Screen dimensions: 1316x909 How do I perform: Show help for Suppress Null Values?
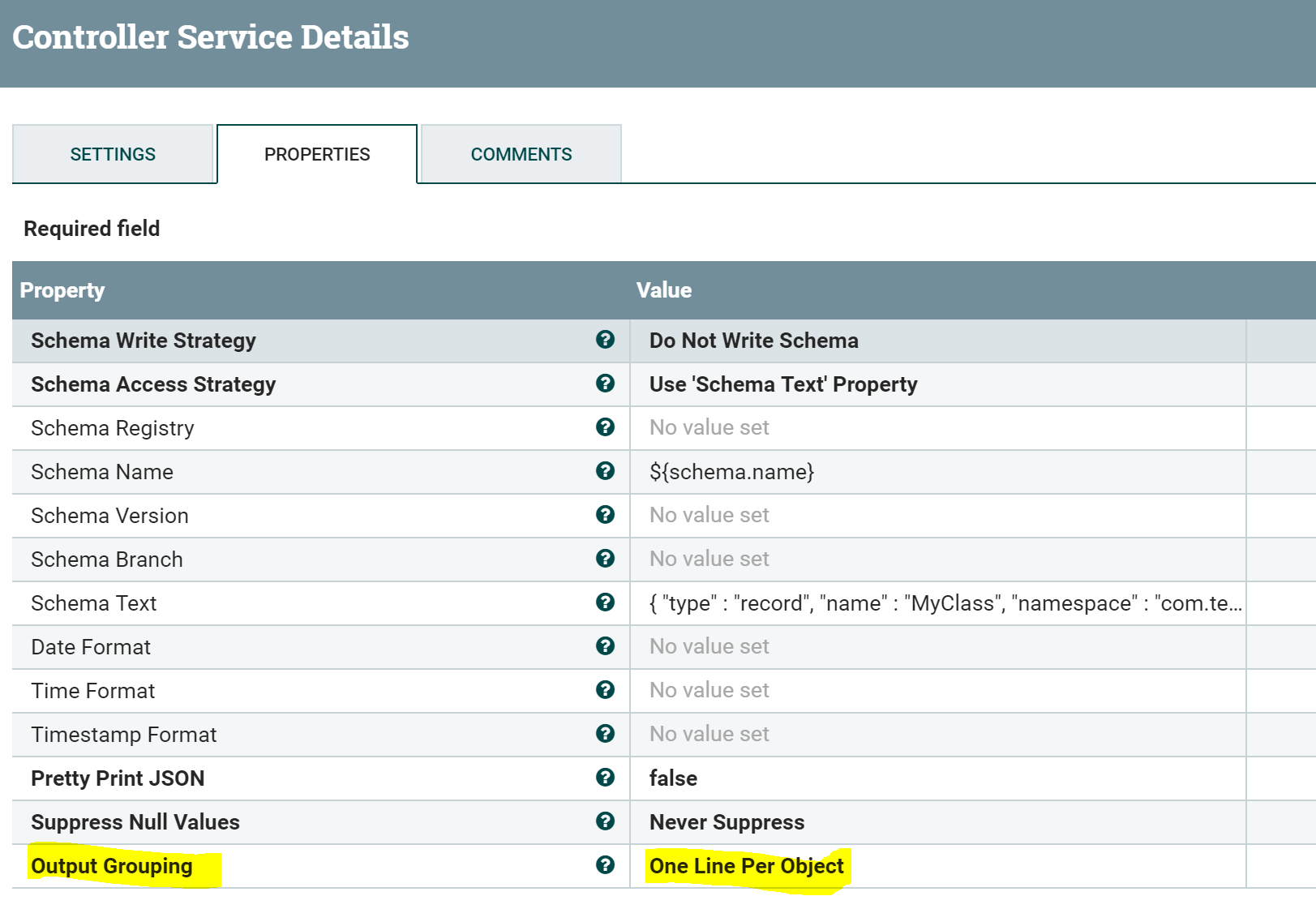[606, 821]
